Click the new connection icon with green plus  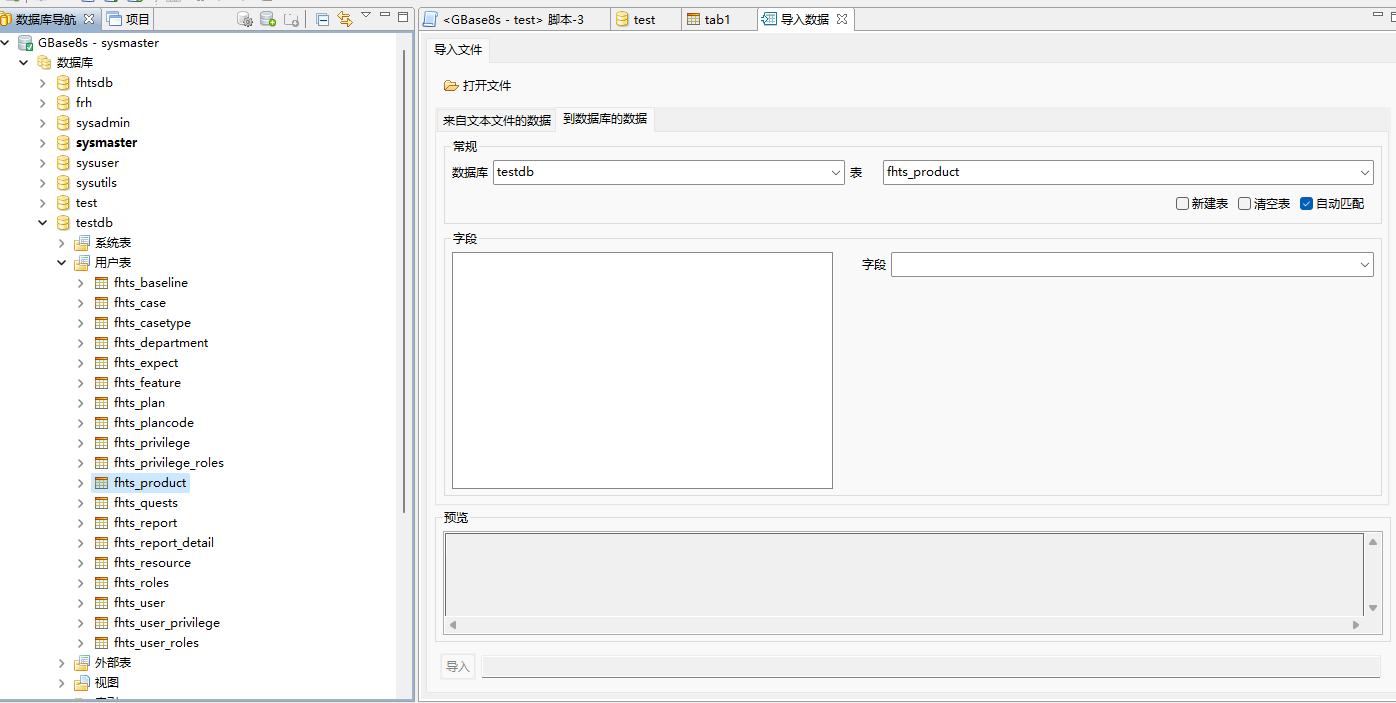coord(268,19)
